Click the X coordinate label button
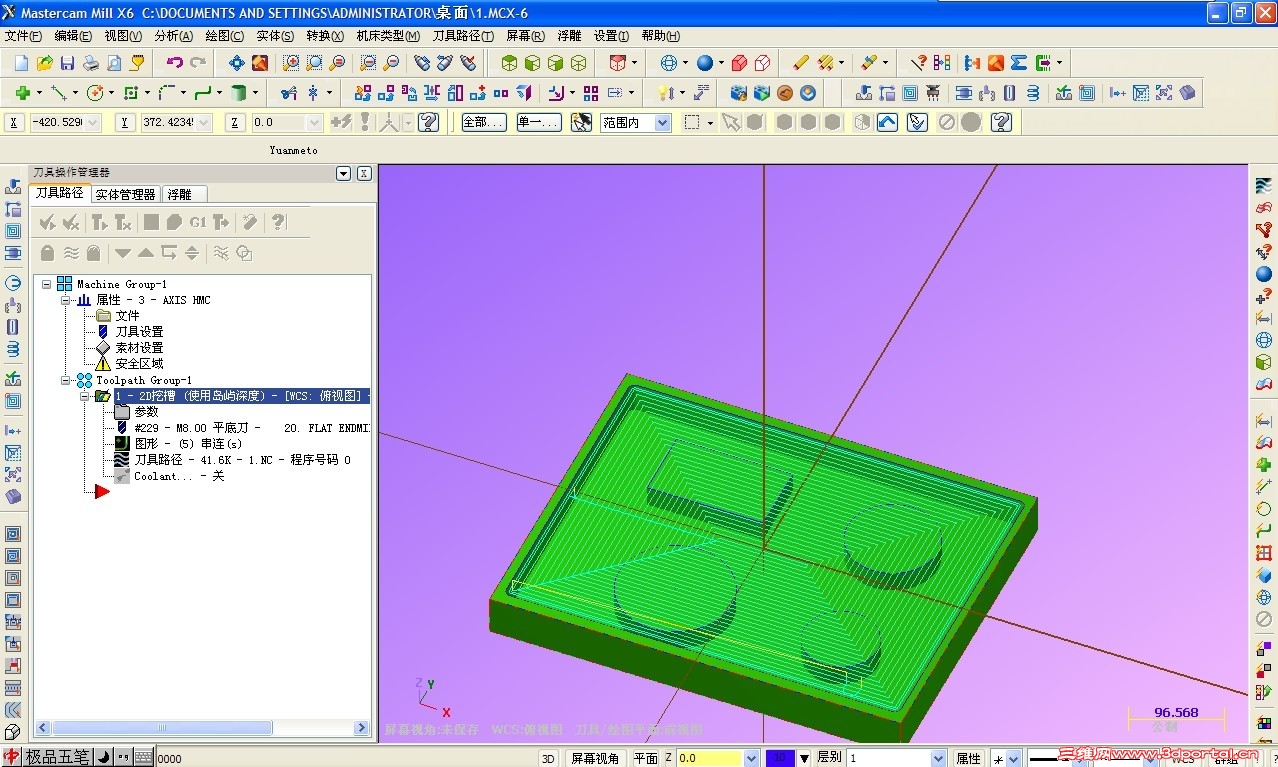1278x767 pixels. 14,122
